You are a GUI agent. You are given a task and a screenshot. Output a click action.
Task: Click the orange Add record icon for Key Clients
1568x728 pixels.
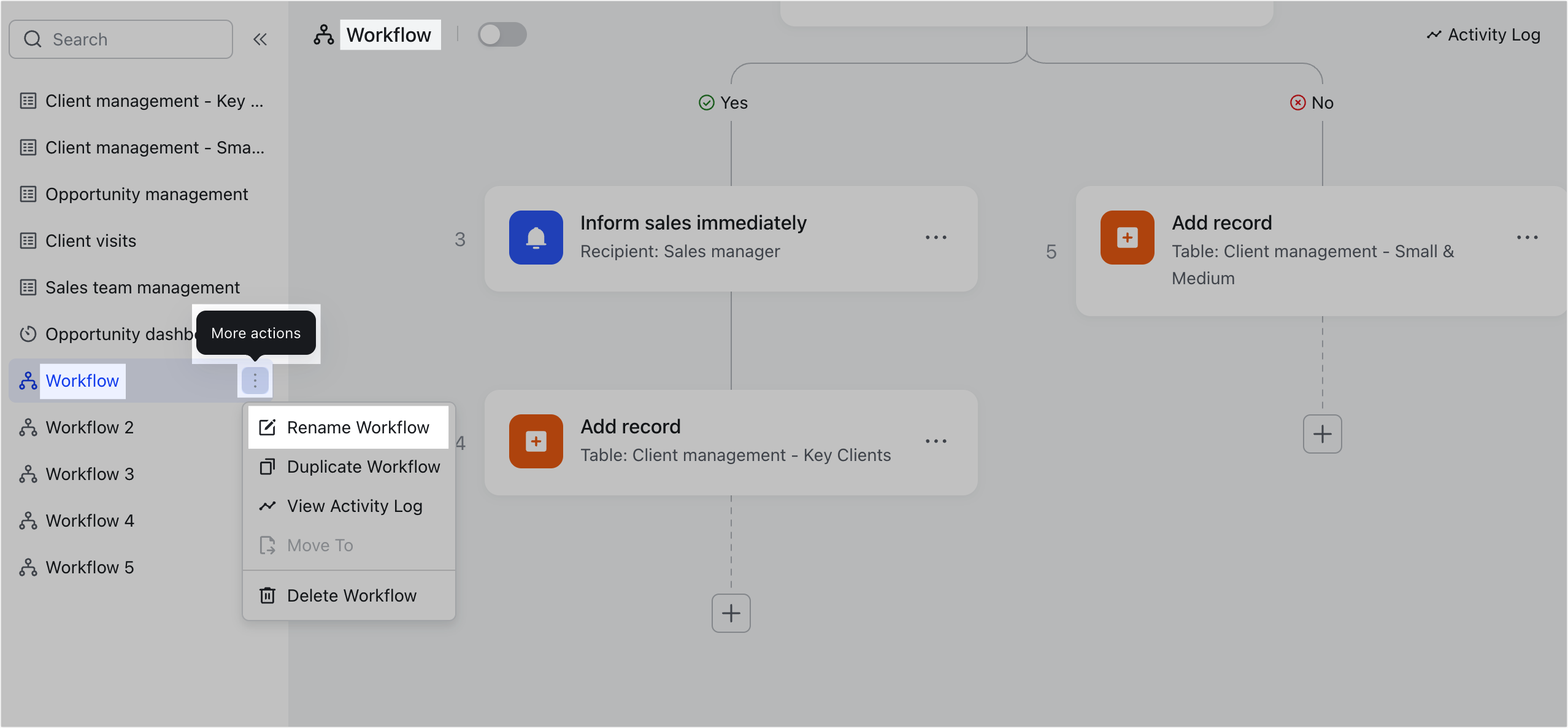coord(536,441)
